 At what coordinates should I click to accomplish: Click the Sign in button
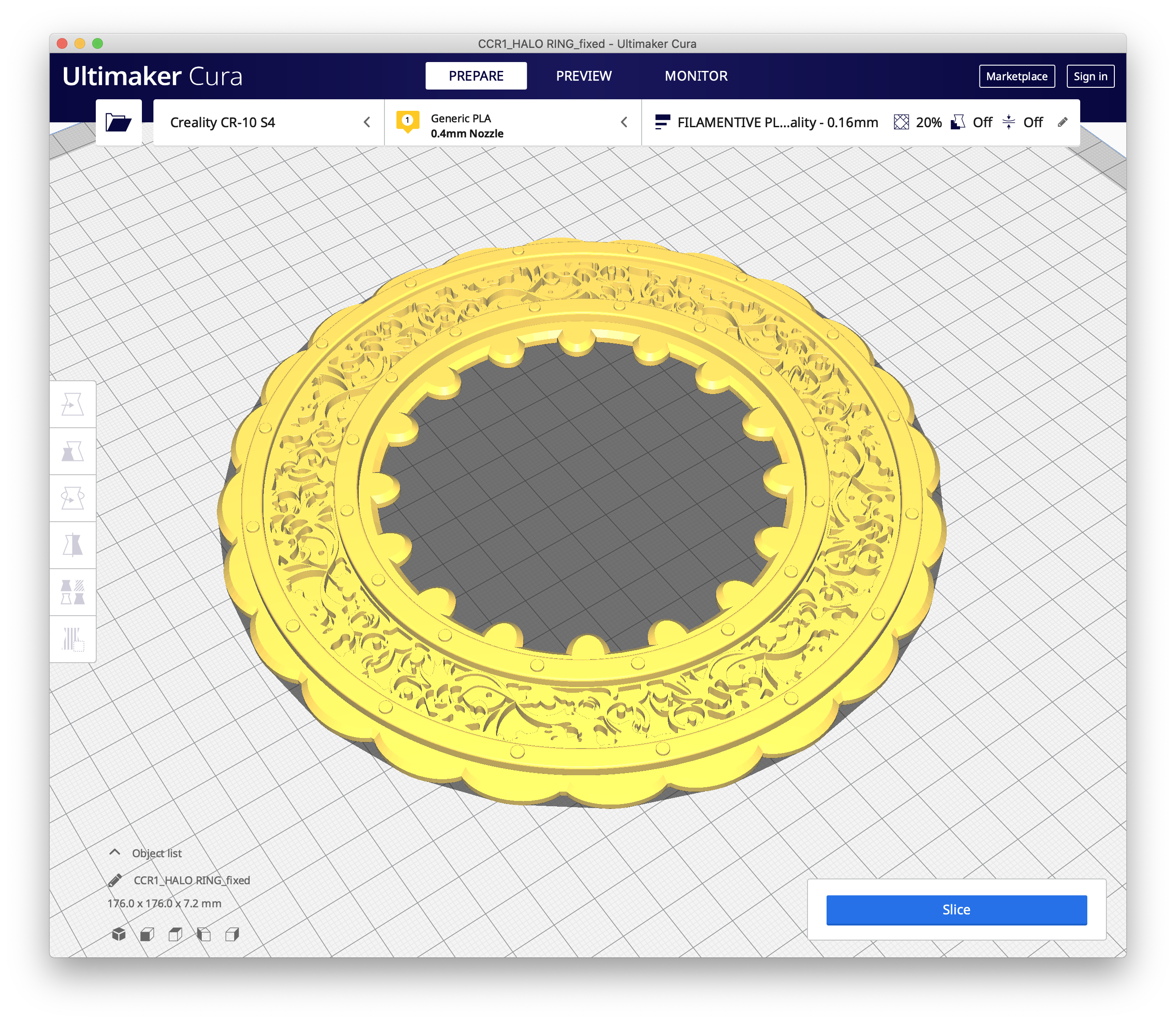(x=1090, y=77)
